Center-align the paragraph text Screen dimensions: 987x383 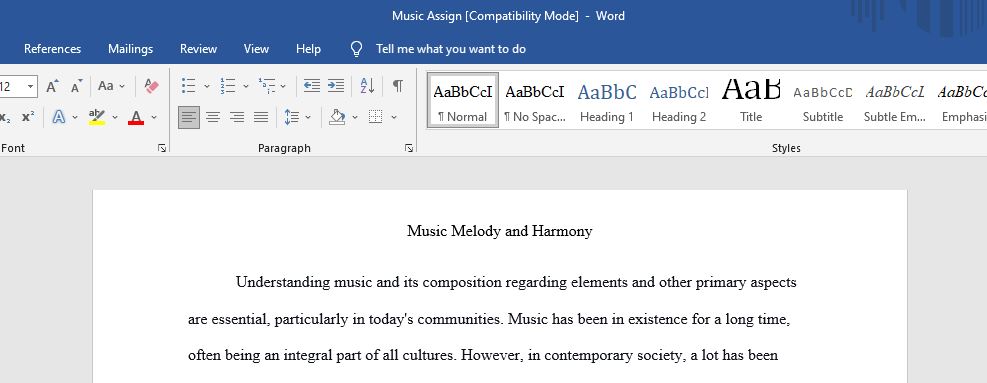pos(213,117)
